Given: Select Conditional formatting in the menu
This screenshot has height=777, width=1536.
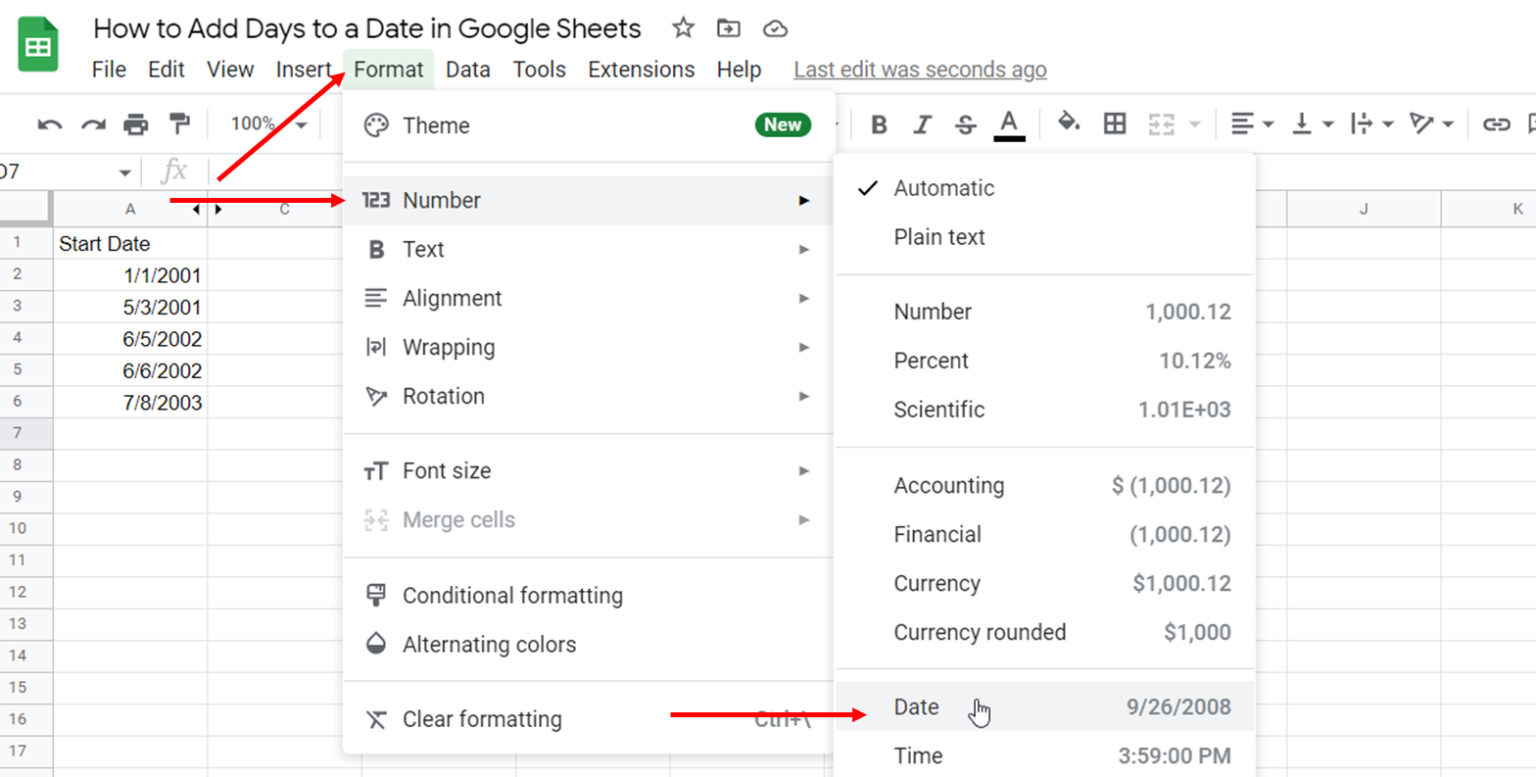Looking at the screenshot, I should coord(588,596).
